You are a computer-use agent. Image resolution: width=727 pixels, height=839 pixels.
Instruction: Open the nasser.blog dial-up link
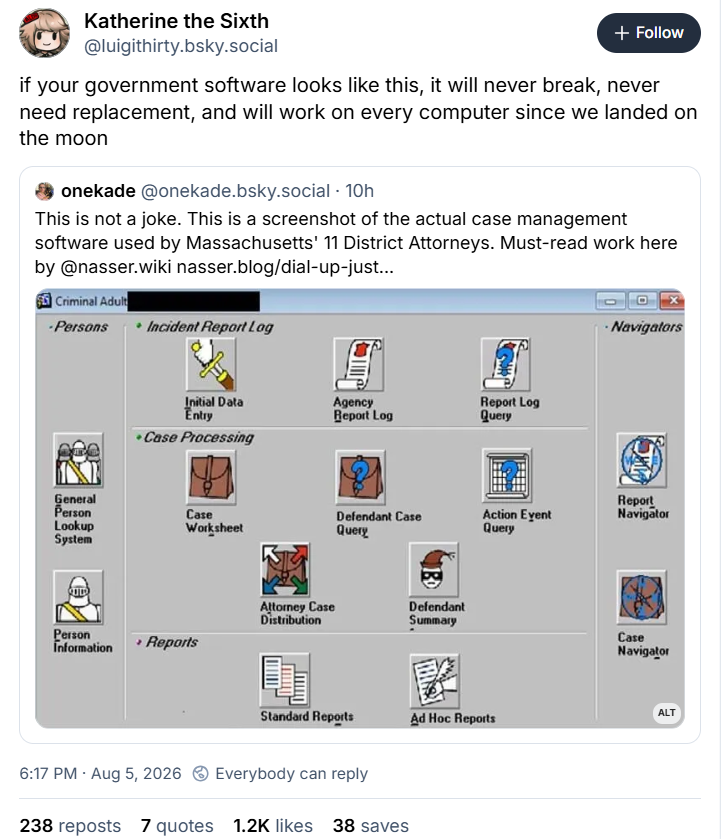tap(285, 266)
